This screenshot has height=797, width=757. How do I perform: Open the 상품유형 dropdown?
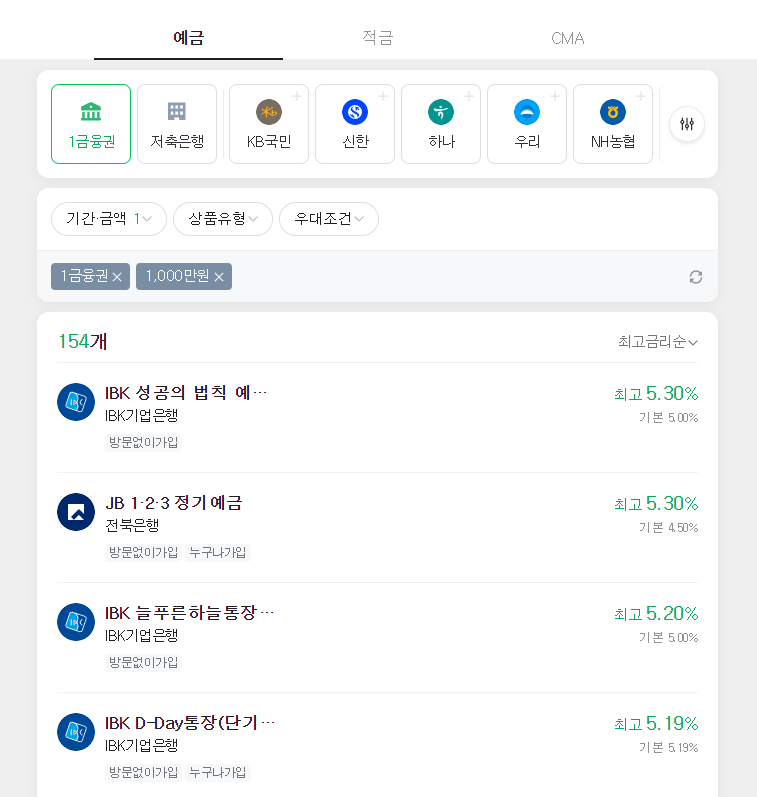click(223, 219)
